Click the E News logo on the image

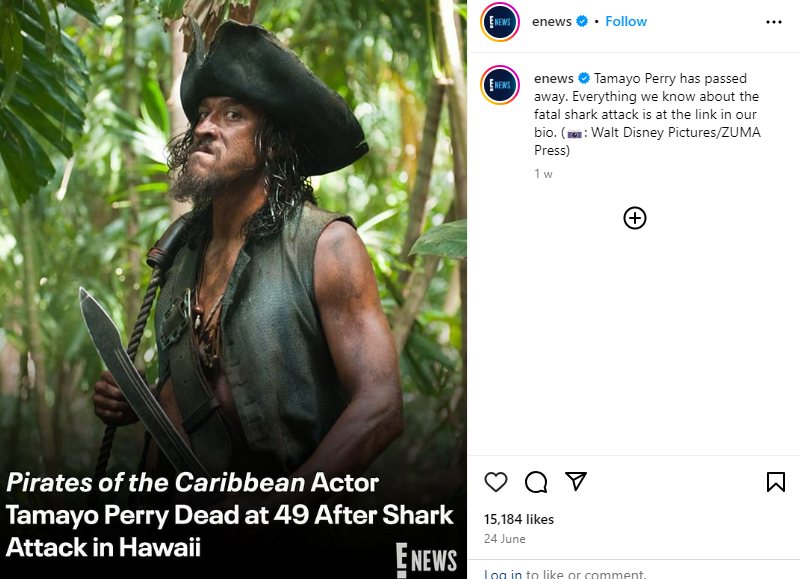[x=425, y=558]
